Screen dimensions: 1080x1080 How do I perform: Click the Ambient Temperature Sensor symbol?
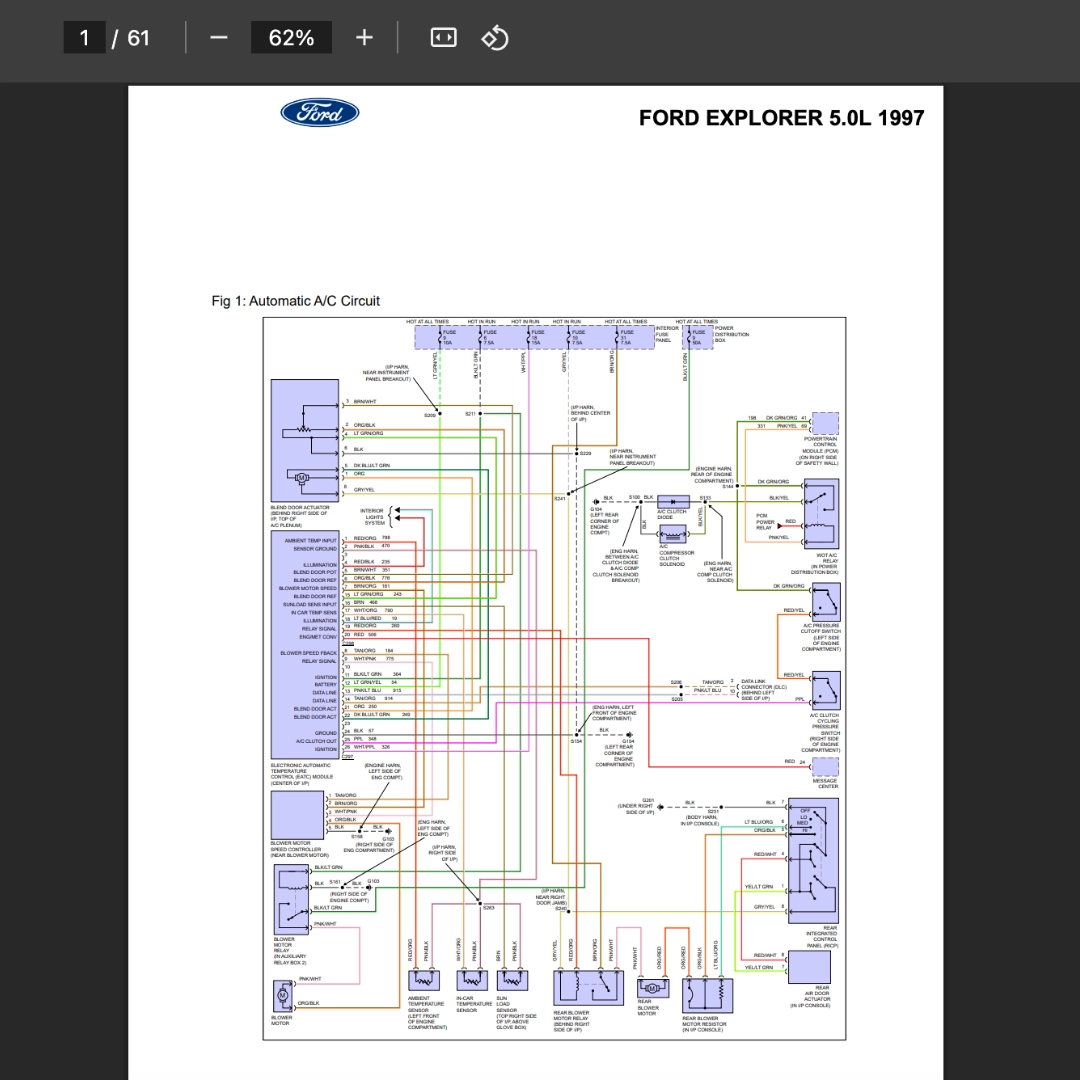coord(424,980)
